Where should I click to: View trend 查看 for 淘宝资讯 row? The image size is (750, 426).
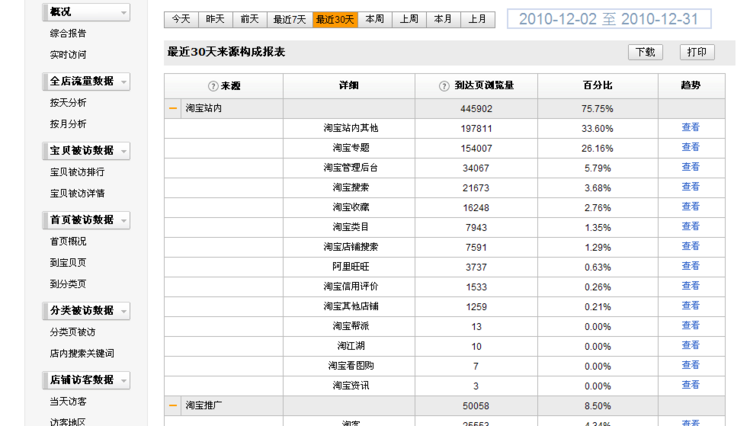point(691,385)
